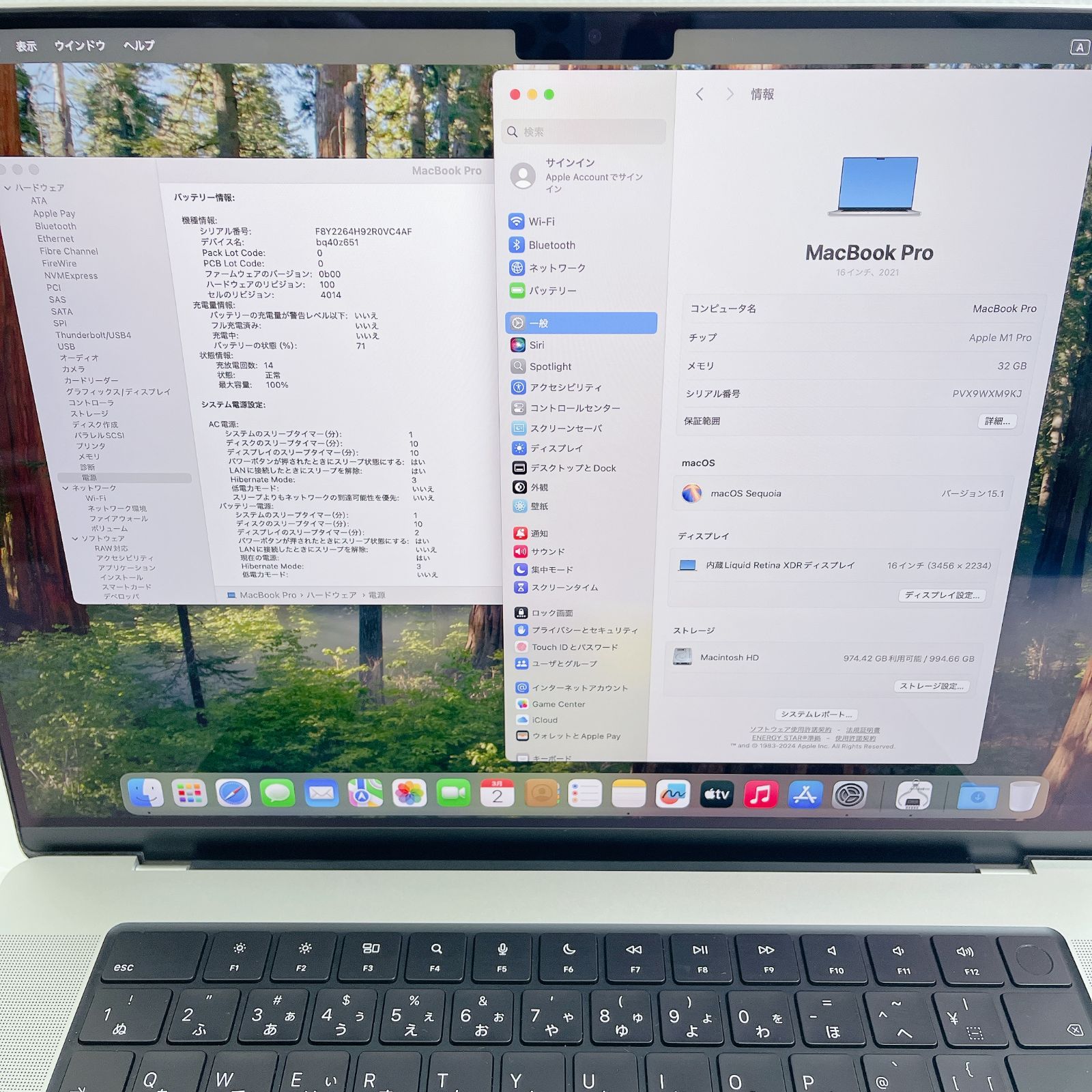Click コンピュータ名 value MacBook Pro

[1004, 308]
